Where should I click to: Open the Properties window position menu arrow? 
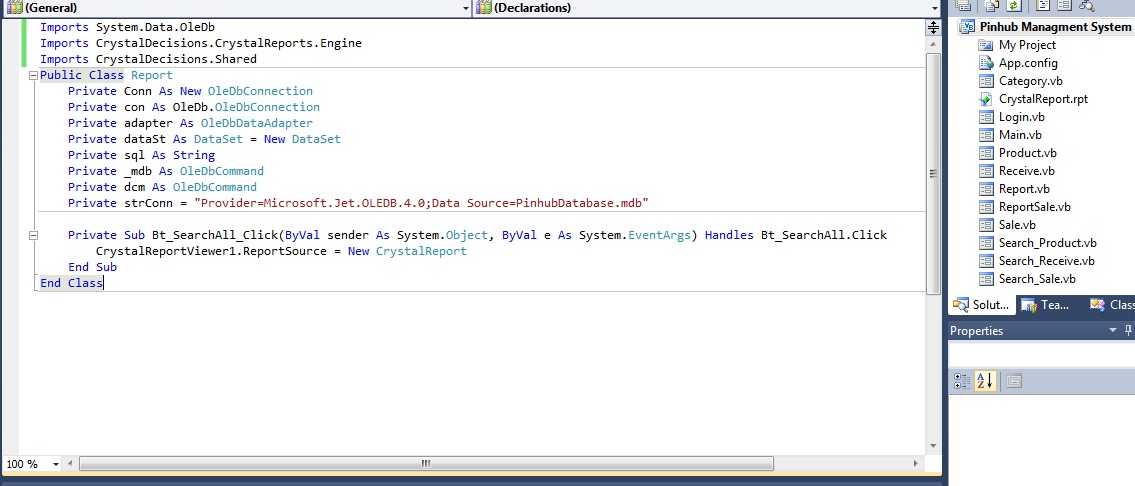1113,330
